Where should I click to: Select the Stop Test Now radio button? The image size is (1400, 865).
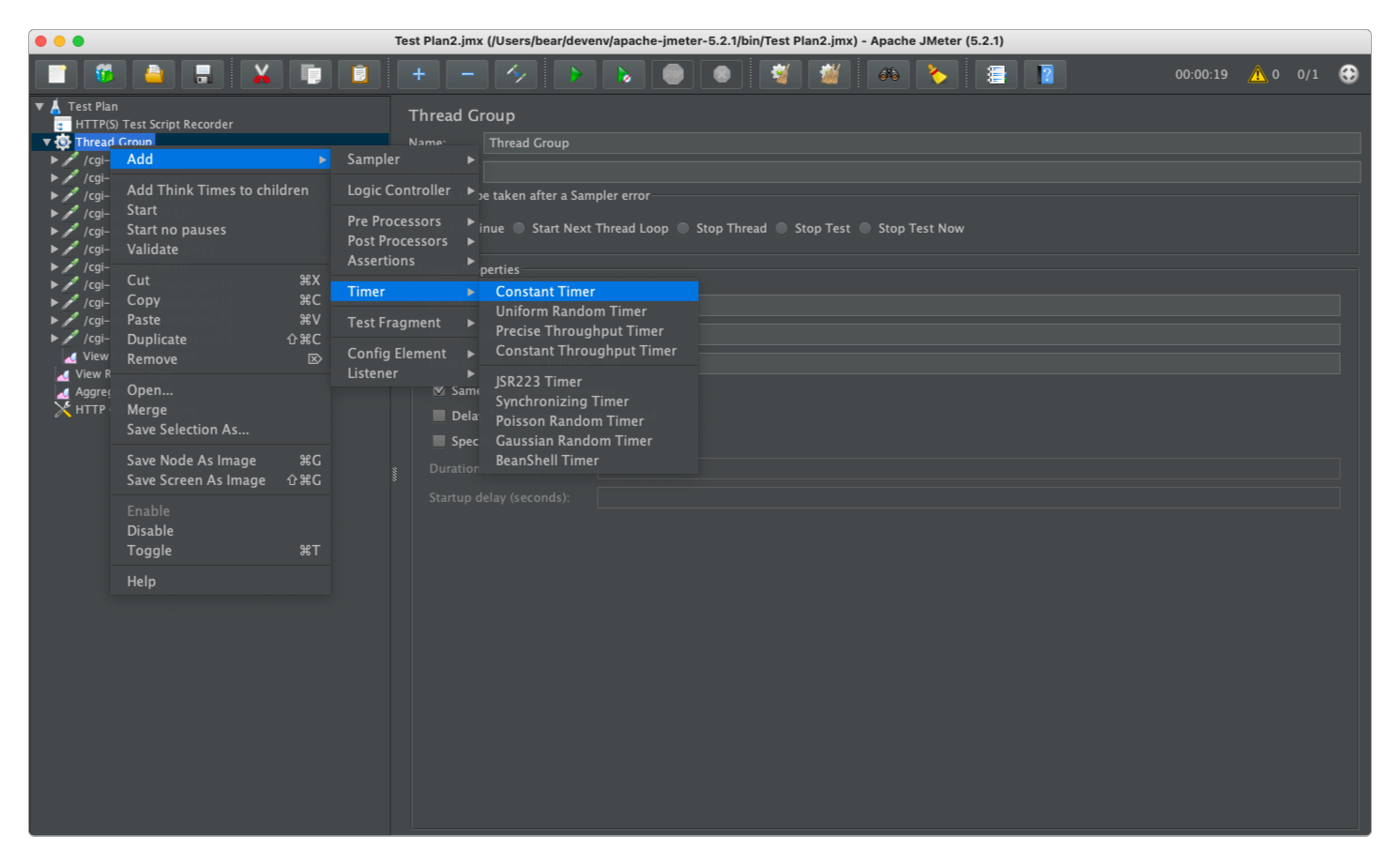(865, 228)
